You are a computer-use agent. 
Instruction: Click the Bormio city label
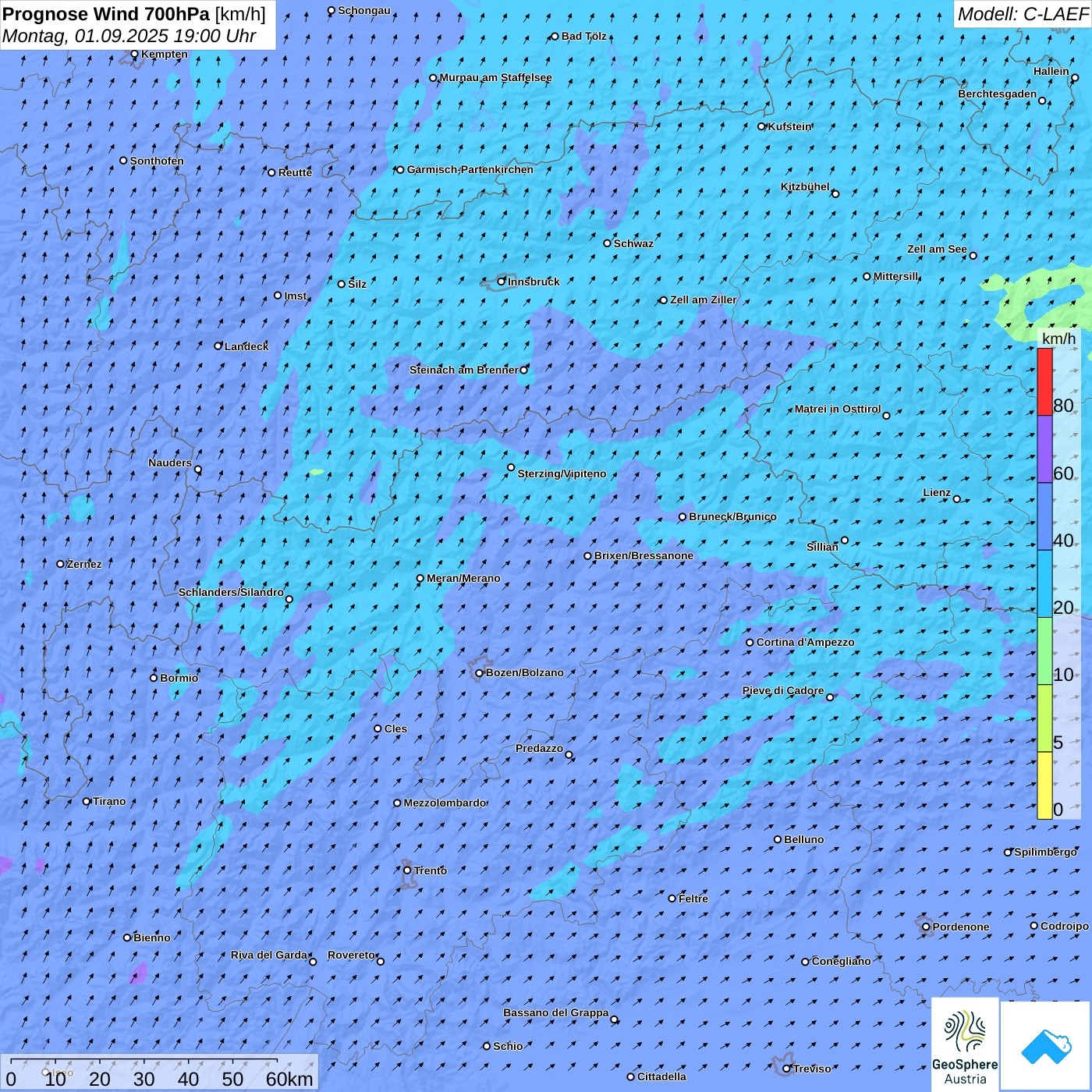(179, 678)
